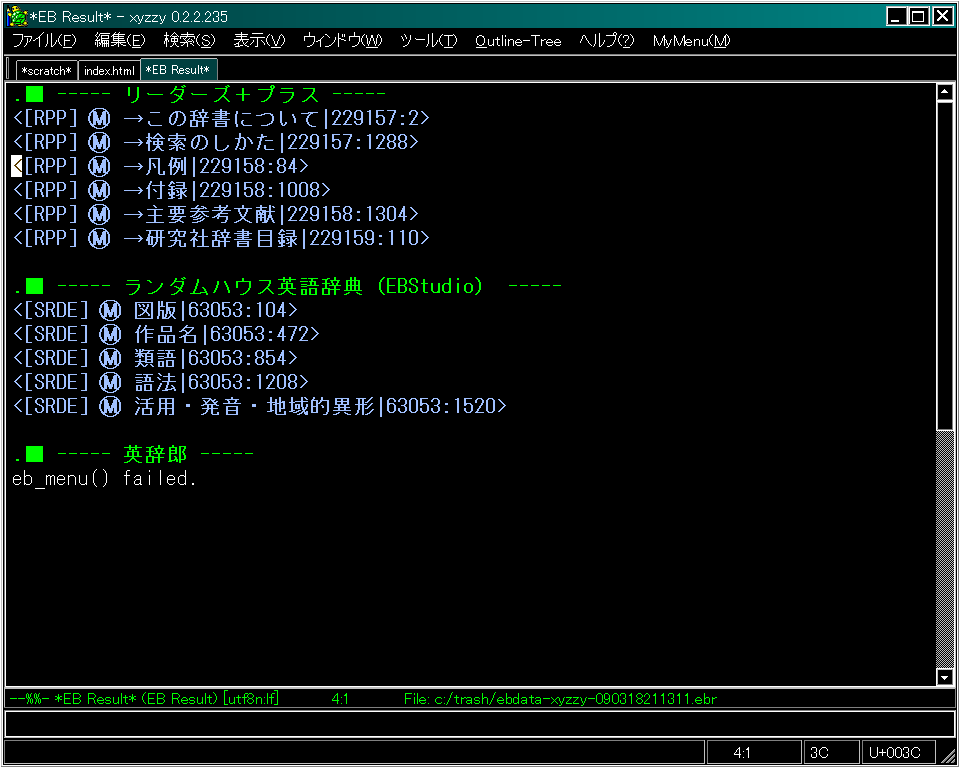Screen dimensions: 960x768
Task: Open the Outline-Tree menu
Action: click(518, 41)
